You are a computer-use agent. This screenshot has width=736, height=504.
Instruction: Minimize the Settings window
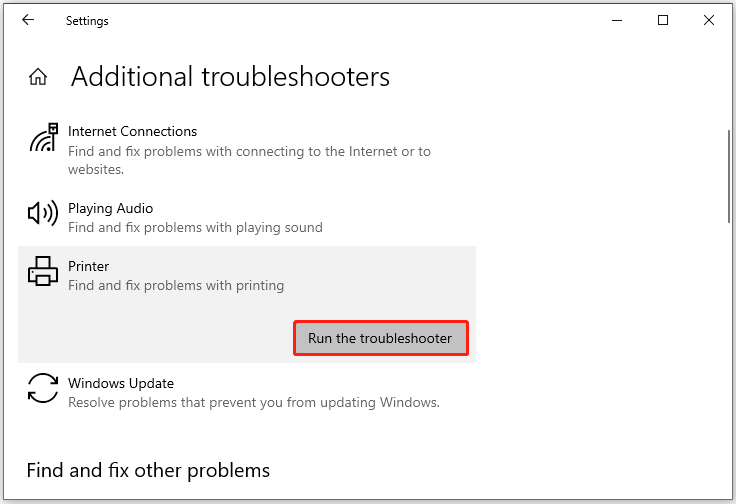click(x=617, y=20)
